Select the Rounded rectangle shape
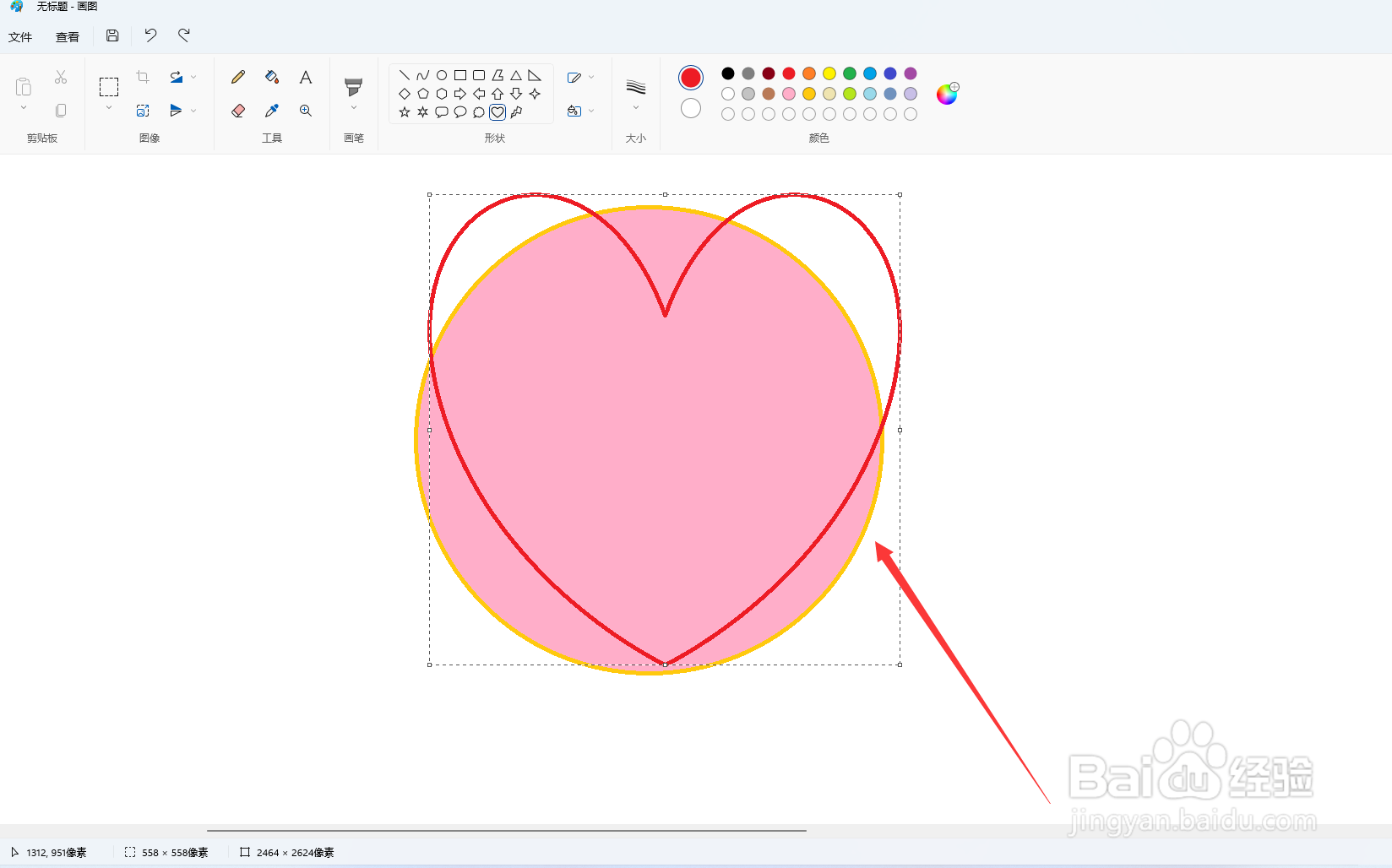 (x=479, y=75)
